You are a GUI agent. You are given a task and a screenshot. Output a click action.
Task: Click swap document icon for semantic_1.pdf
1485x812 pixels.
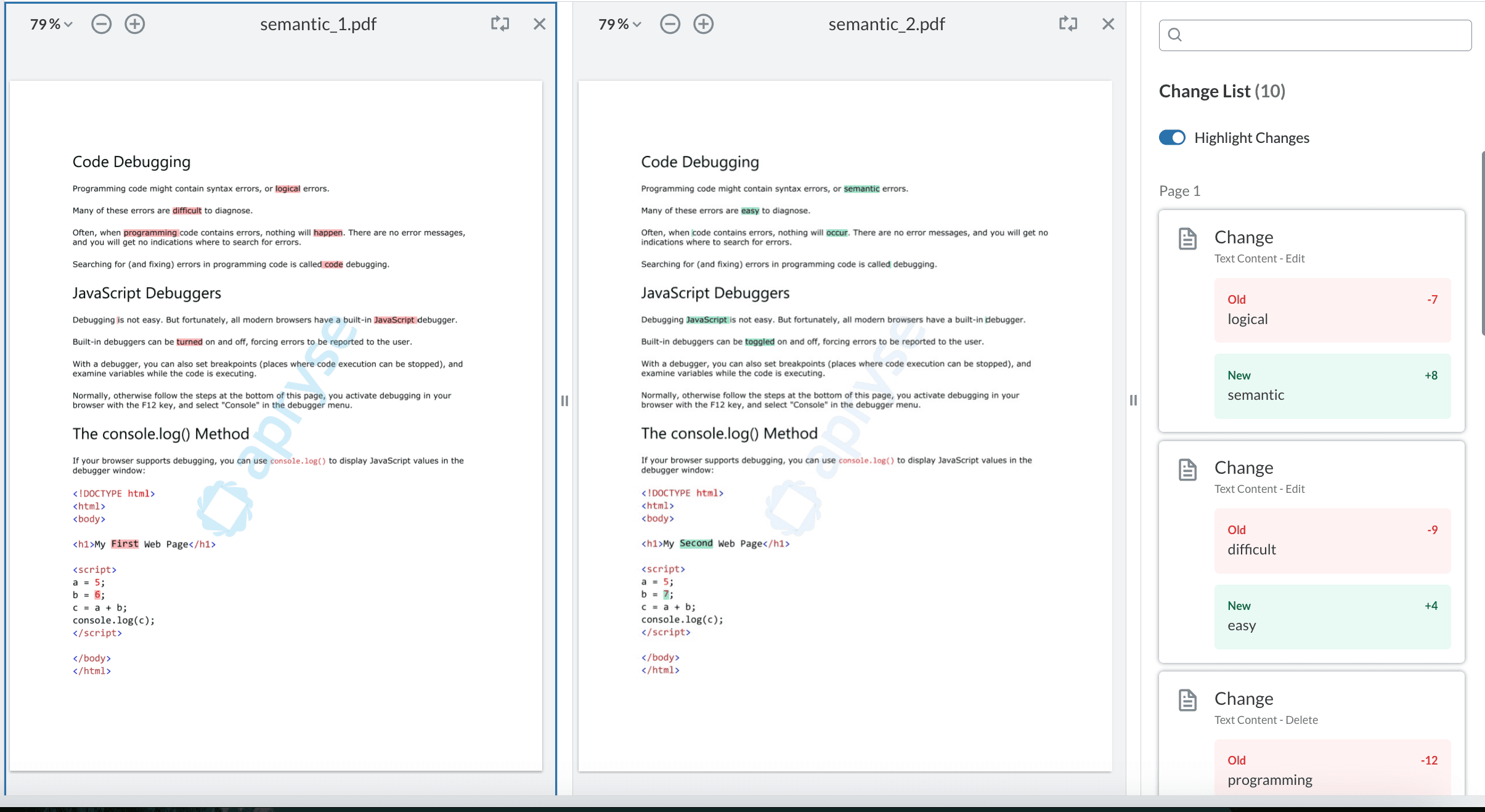(500, 24)
